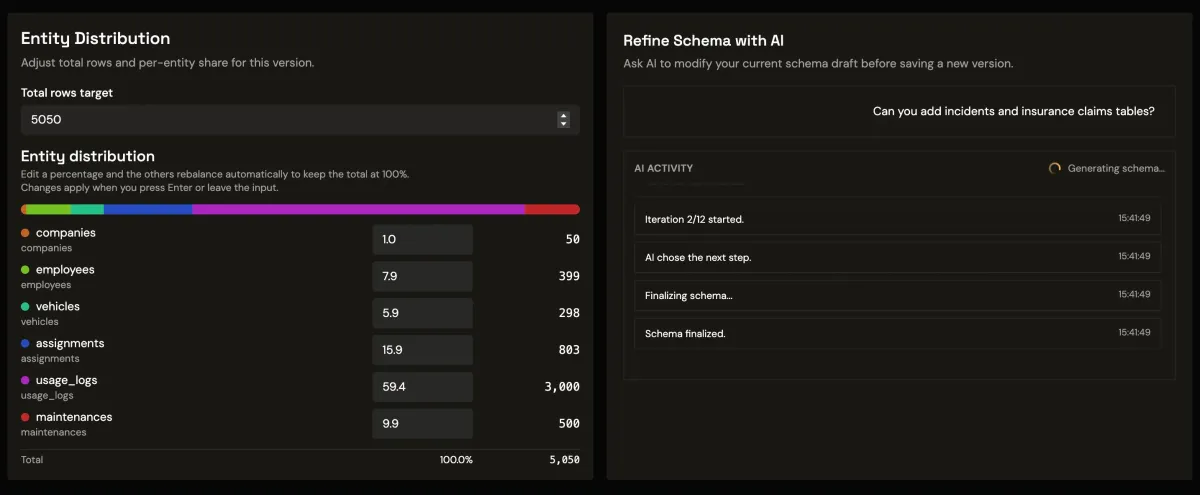Select the 'Schema finalized.' activity entry
This screenshot has width=1200, height=495.
(898, 333)
